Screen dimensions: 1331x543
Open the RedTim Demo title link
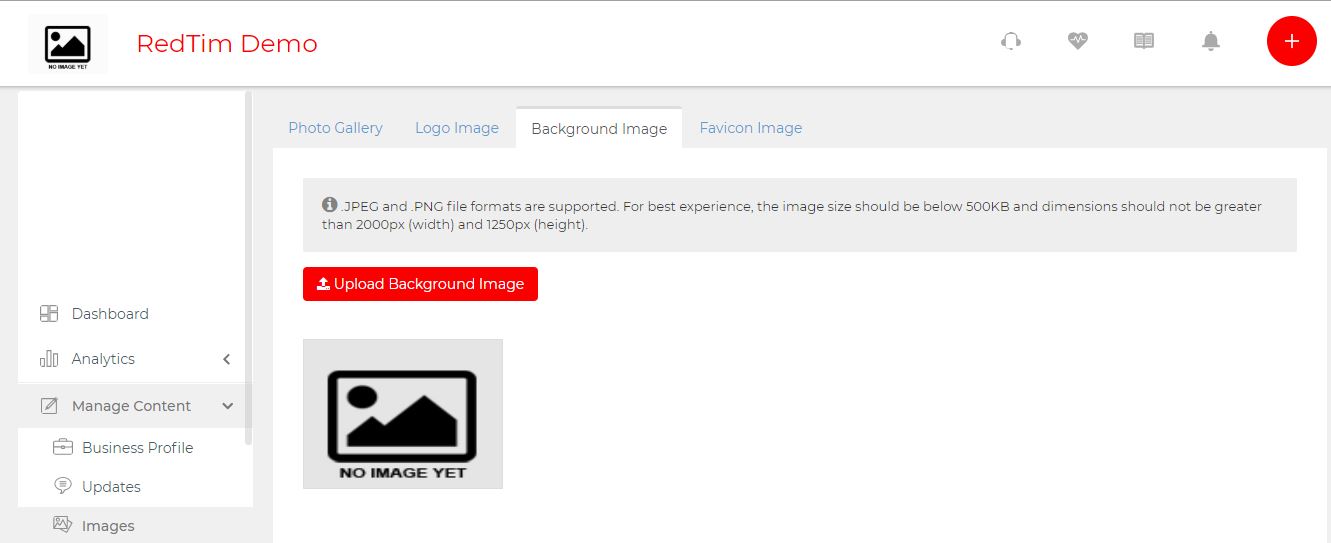coord(227,44)
